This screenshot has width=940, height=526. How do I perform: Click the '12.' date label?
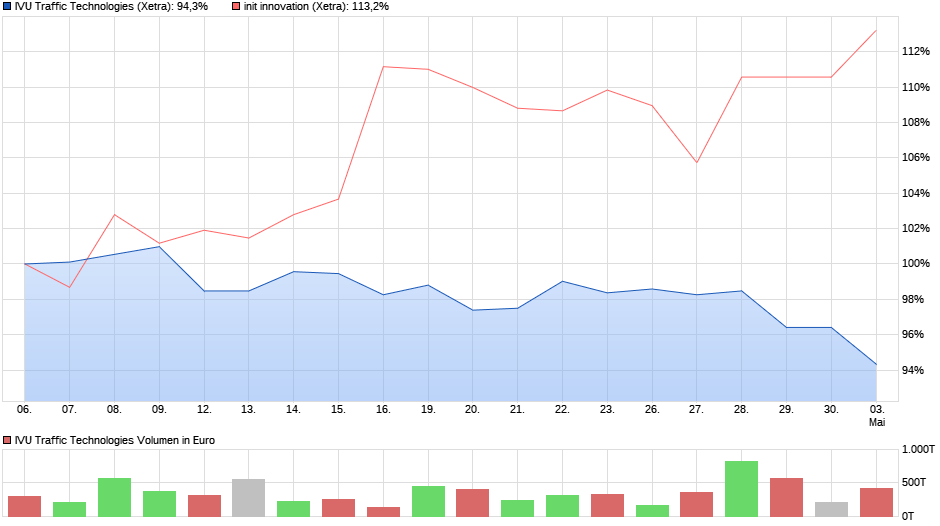click(x=204, y=409)
